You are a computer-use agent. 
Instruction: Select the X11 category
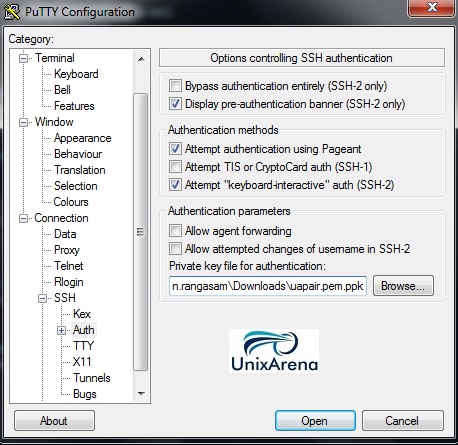[x=82, y=362]
